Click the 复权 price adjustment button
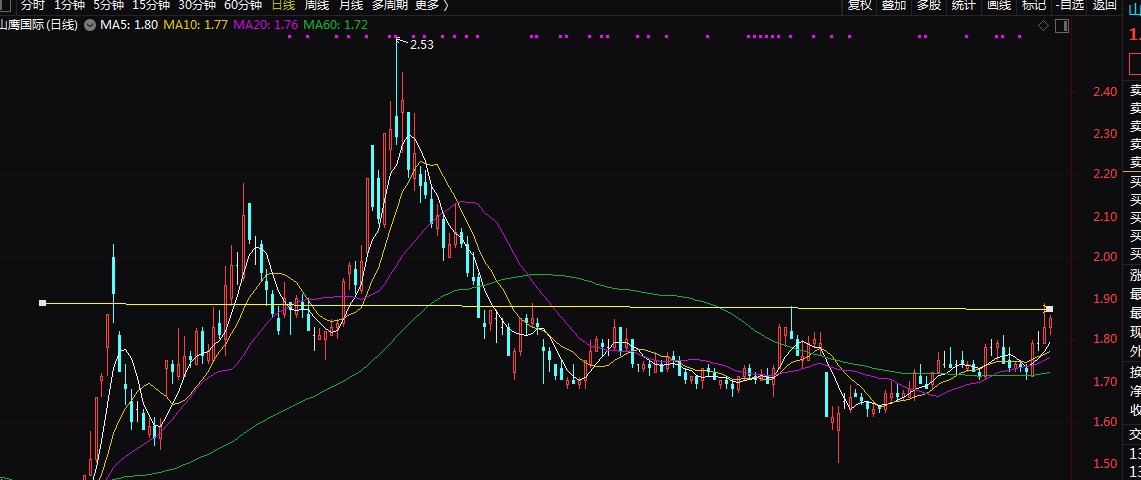1141x480 pixels. click(859, 6)
